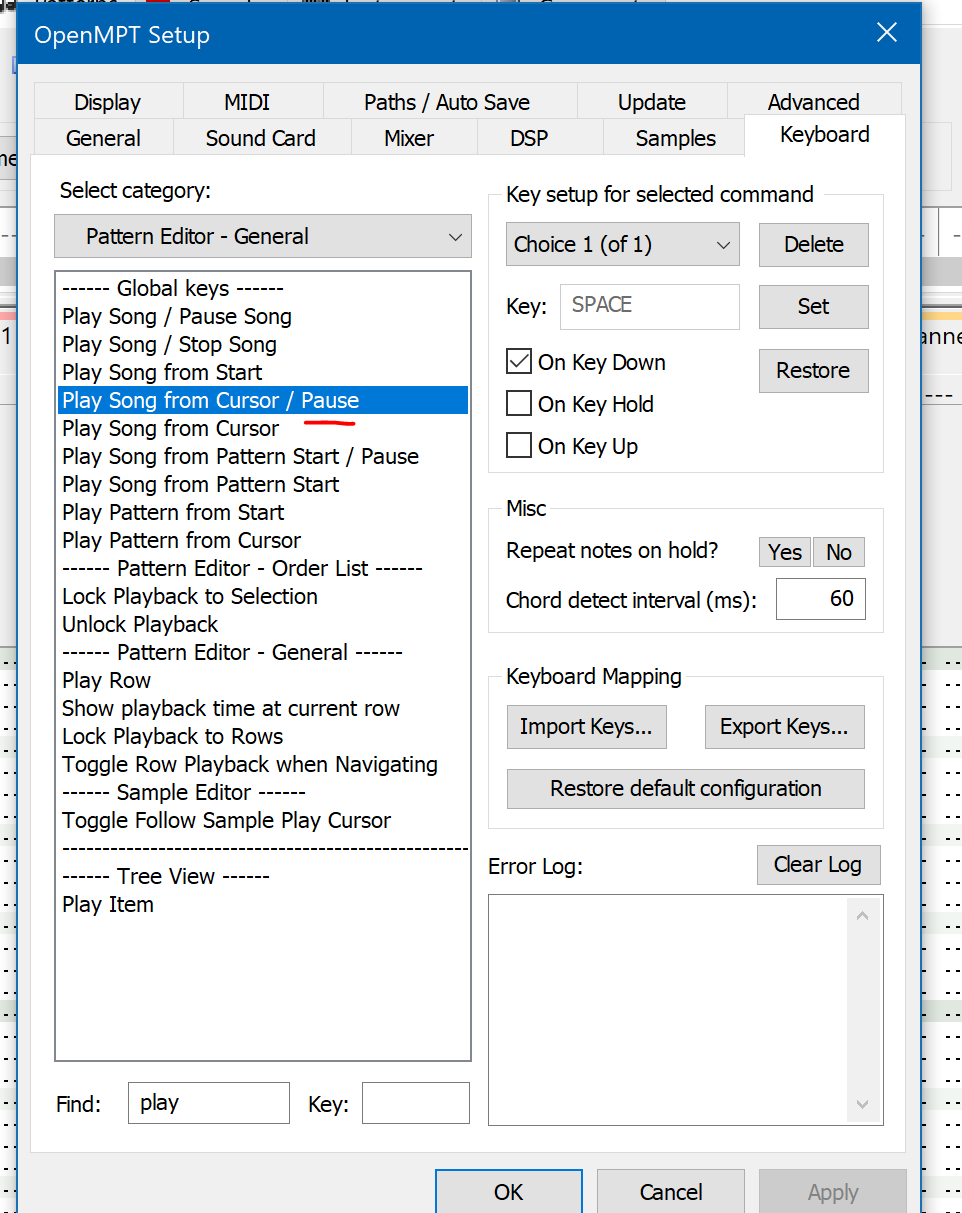
Task: Open the MIDI tab
Action: click(x=247, y=102)
